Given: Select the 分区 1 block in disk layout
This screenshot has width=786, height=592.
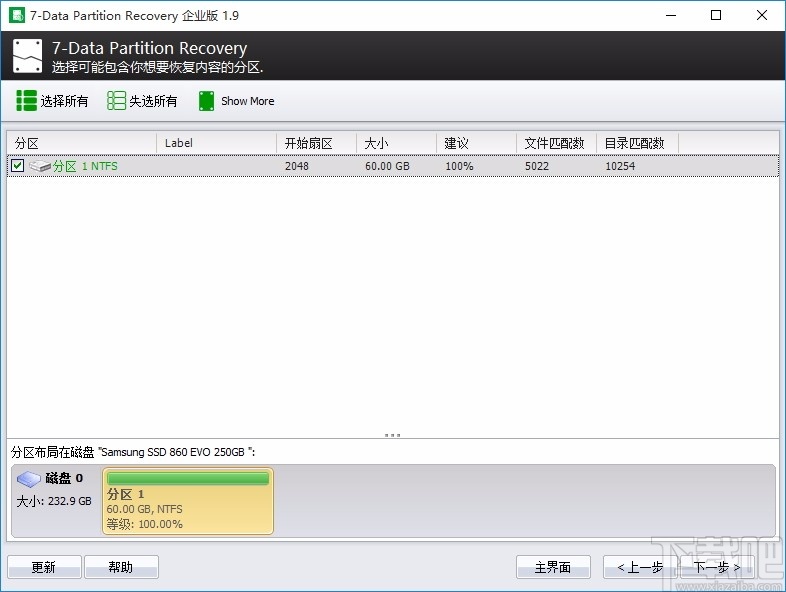Looking at the screenshot, I should (x=188, y=501).
